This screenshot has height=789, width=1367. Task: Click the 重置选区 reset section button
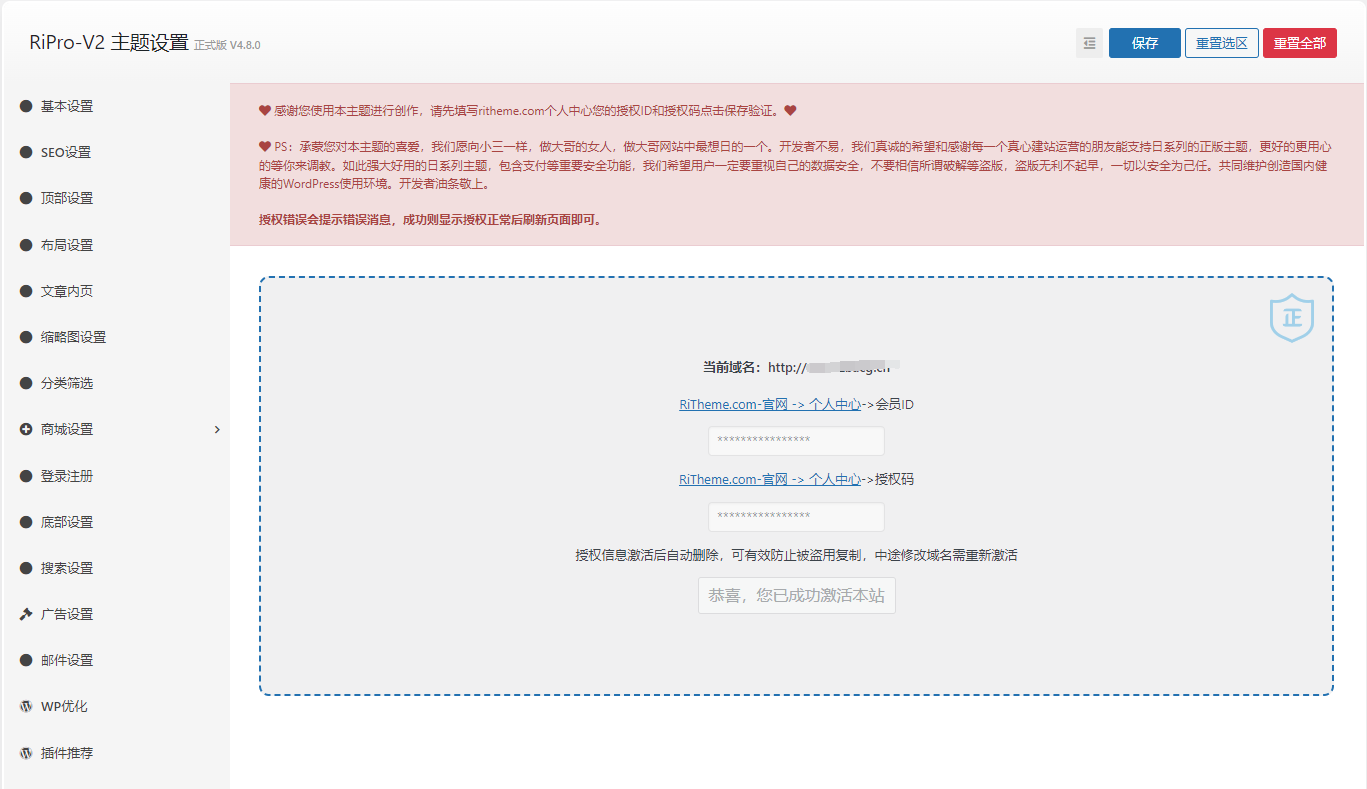[x=1222, y=43]
